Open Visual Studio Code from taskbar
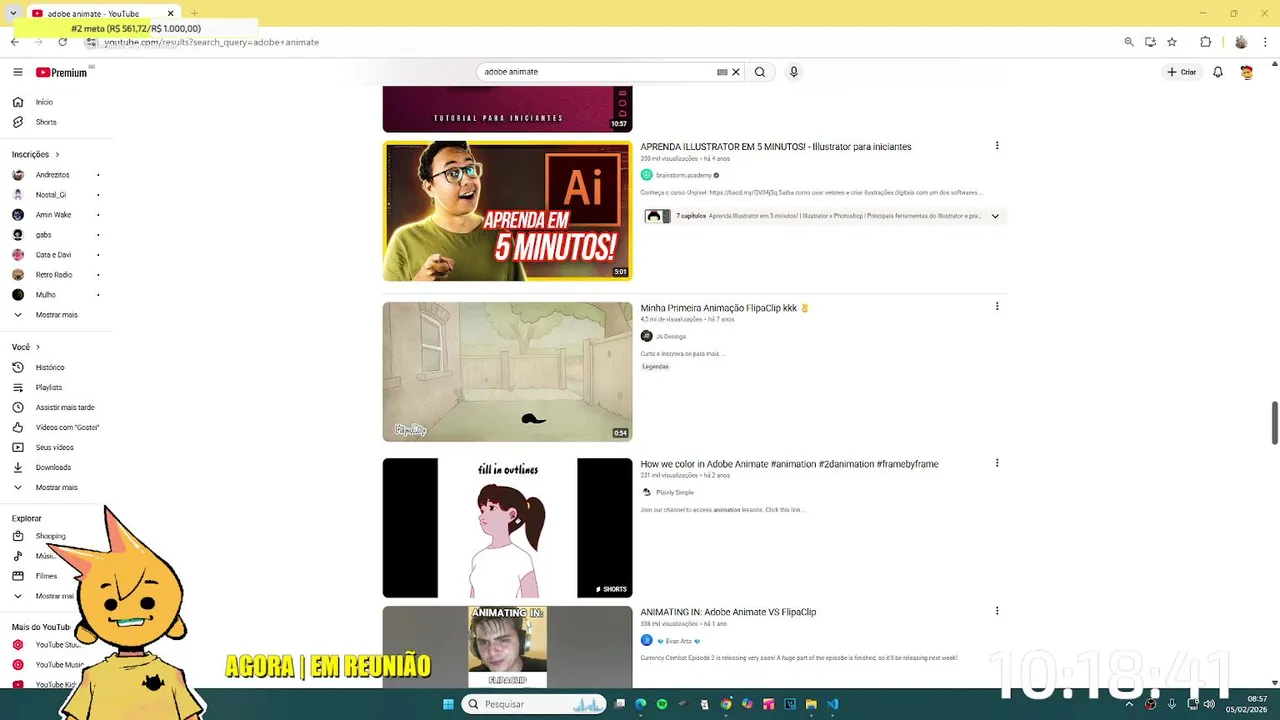This screenshot has width=1280, height=720. pos(832,704)
